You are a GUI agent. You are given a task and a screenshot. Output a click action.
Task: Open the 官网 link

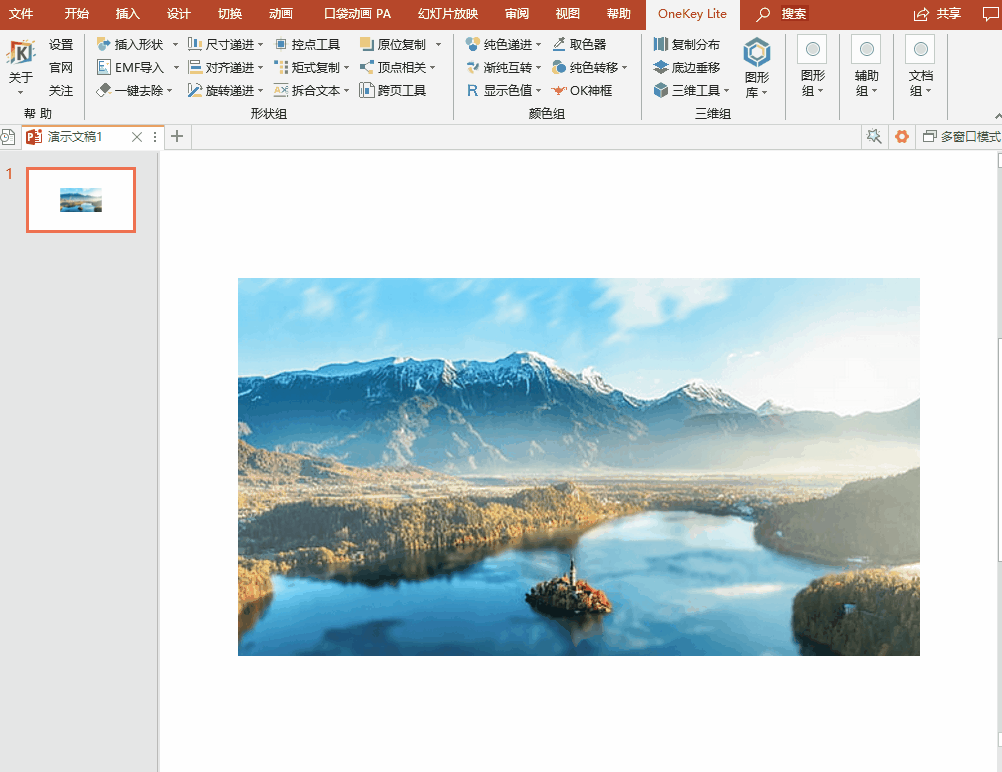pyautogui.click(x=61, y=67)
